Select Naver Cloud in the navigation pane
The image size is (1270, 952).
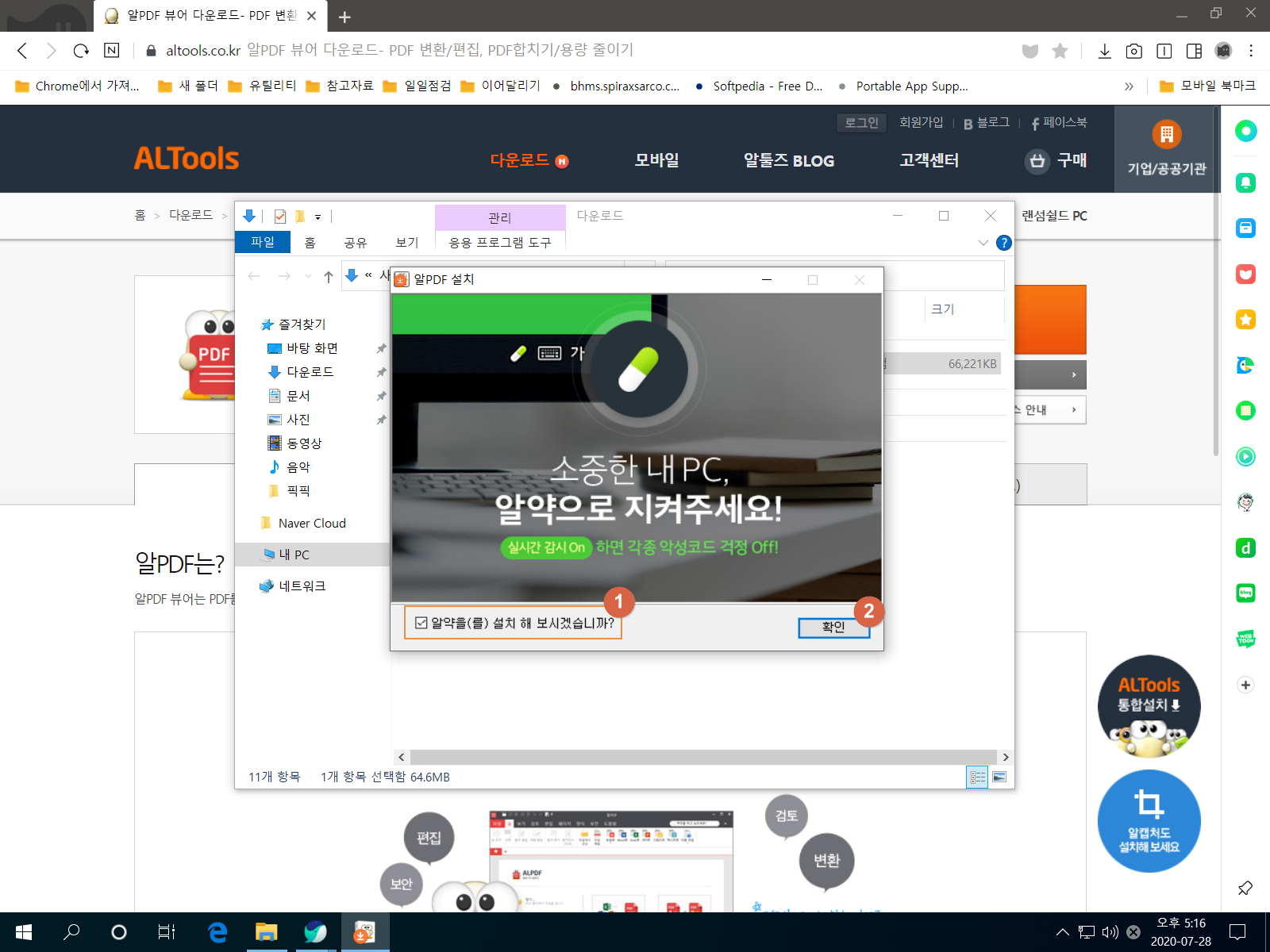coord(304,523)
